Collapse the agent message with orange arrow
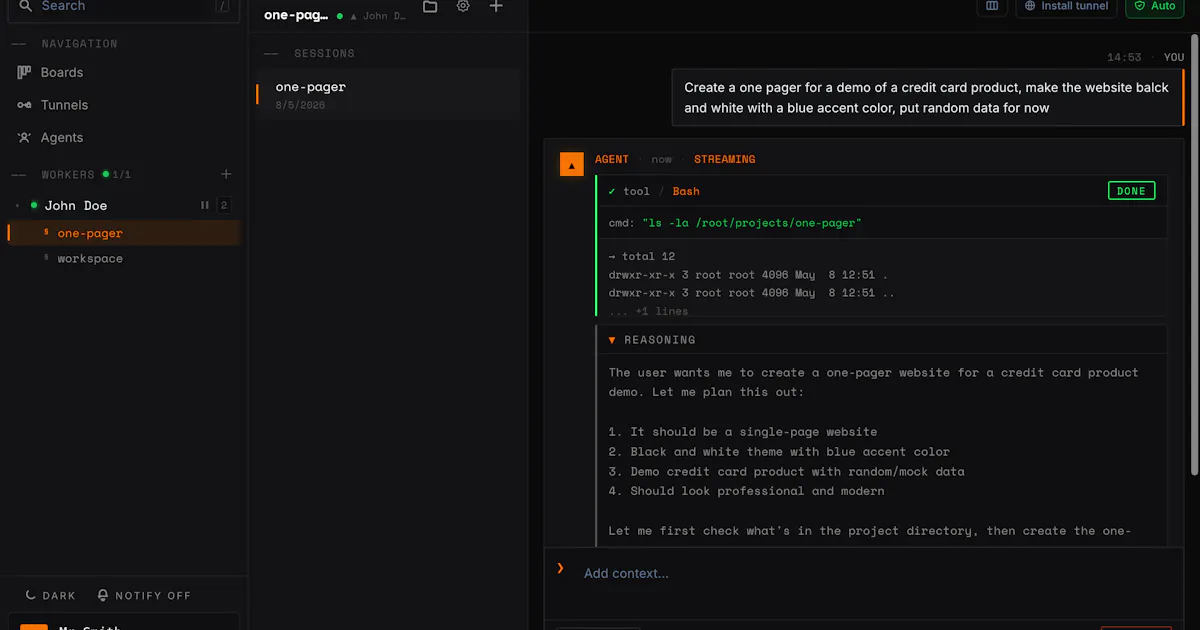The width and height of the screenshot is (1200, 630). tap(571, 165)
